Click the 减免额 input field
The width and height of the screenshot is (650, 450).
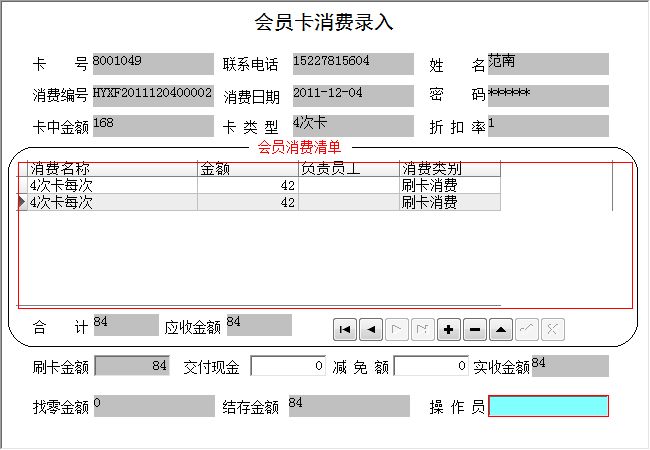(431, 367)
